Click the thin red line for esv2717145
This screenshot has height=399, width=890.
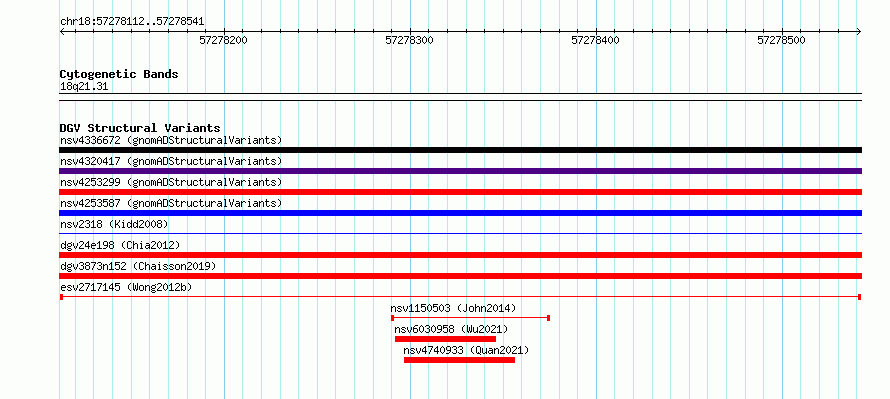click(460, 297)
